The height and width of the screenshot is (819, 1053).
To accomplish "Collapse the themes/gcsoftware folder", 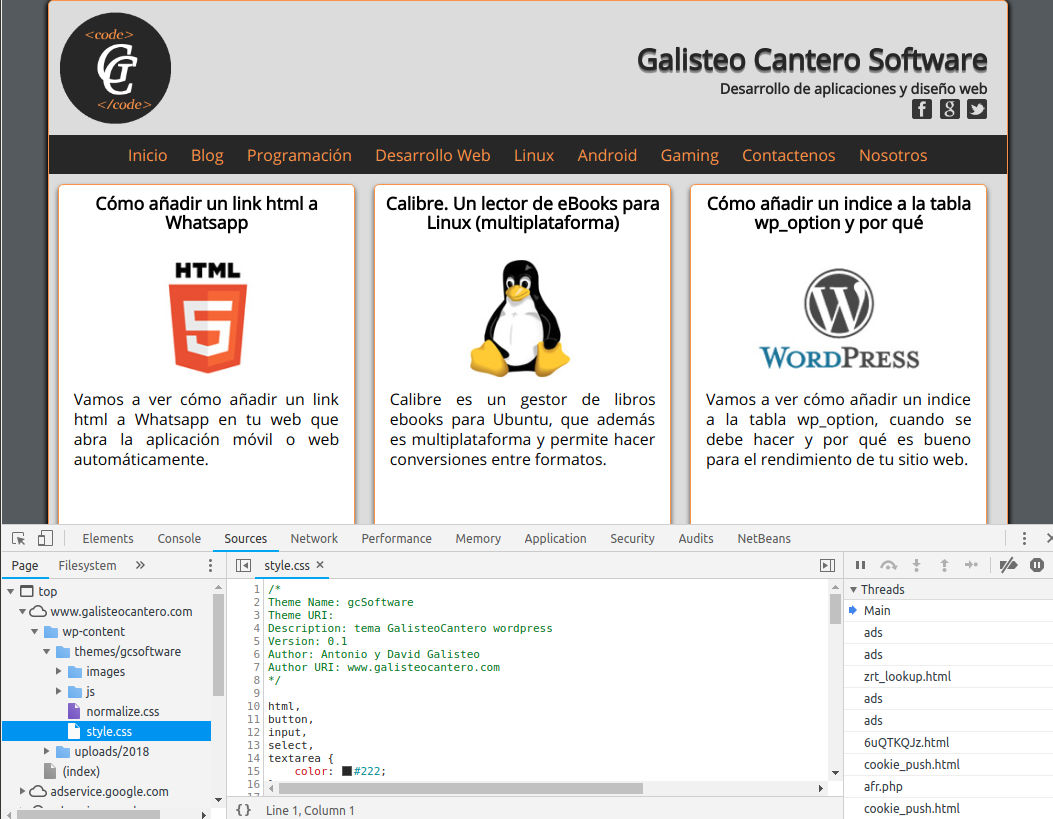I will [x=46, y=651].
